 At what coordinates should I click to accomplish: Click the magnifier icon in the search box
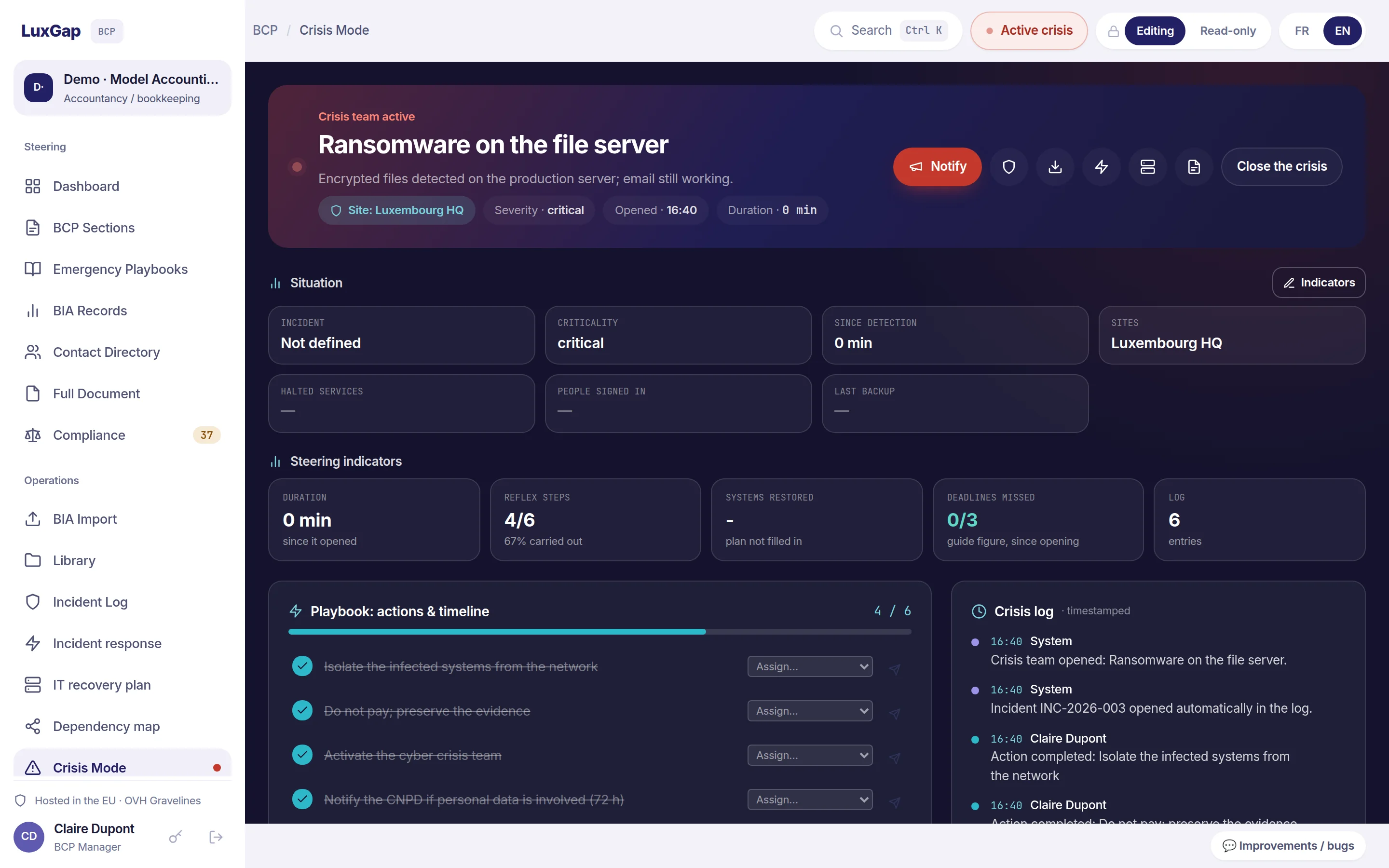click(x=836, y=31)
